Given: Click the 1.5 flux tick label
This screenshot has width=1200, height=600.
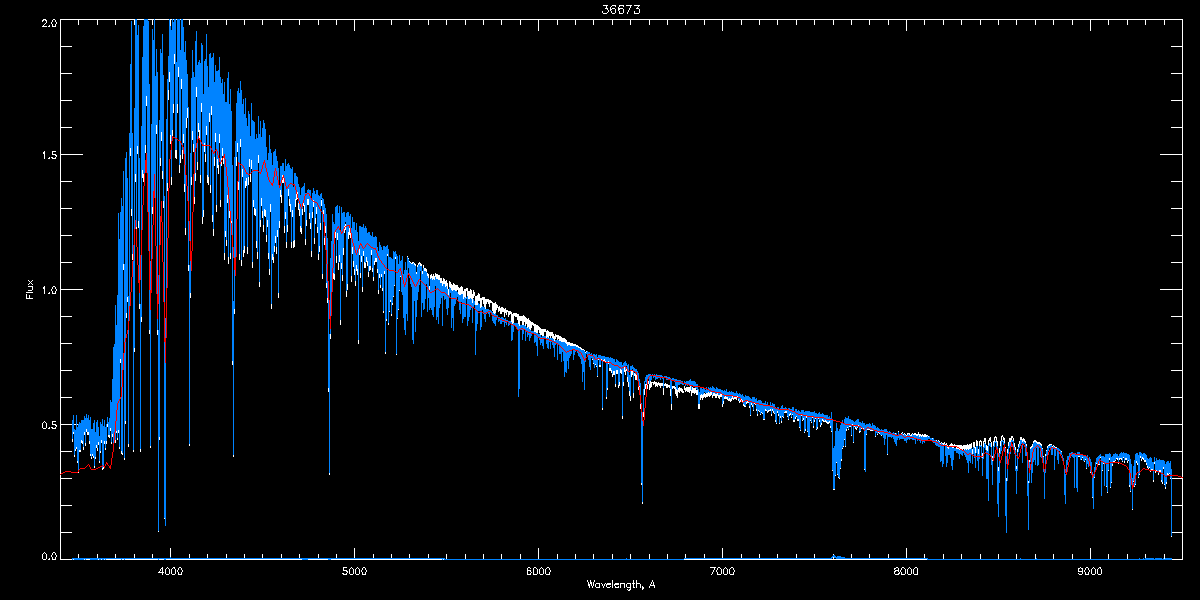Looking at the screenshot, I should (46, 156).
